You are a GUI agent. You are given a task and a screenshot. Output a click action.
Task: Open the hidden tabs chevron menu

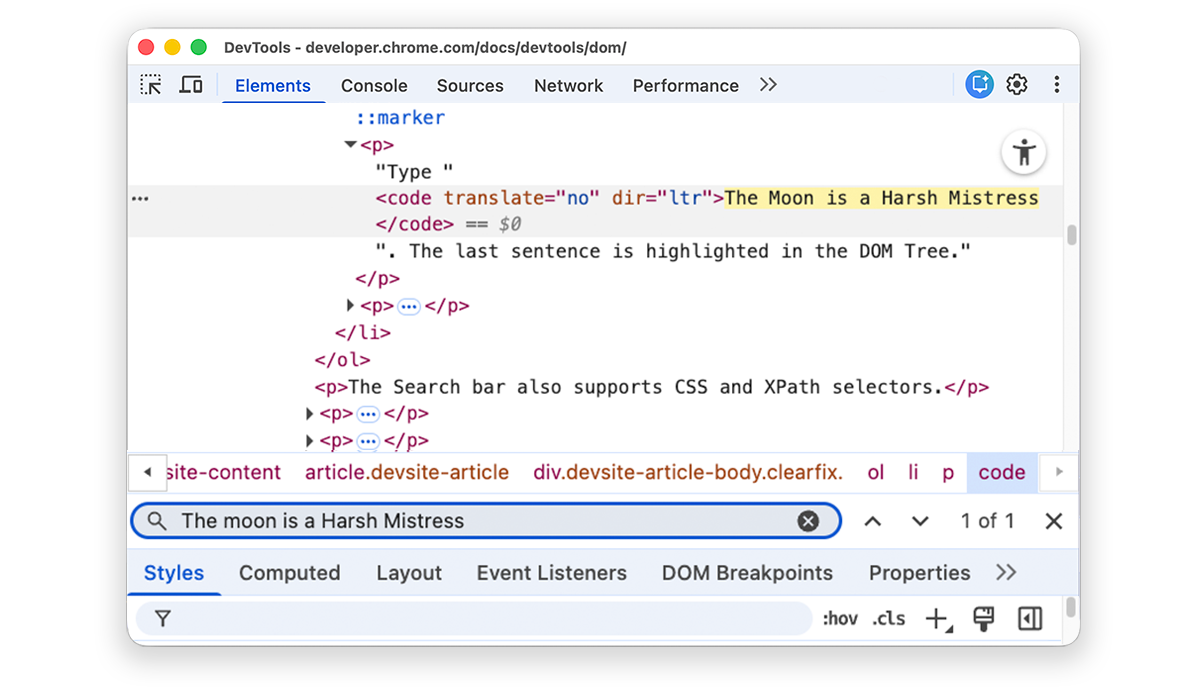(x=768, y=85)
